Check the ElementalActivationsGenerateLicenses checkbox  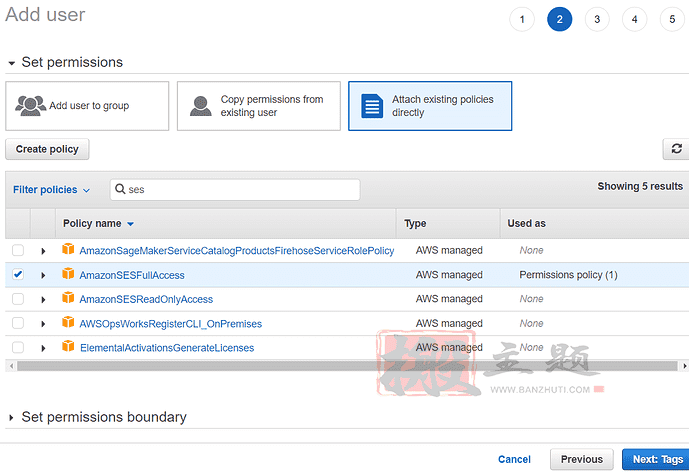pos(18,347)
